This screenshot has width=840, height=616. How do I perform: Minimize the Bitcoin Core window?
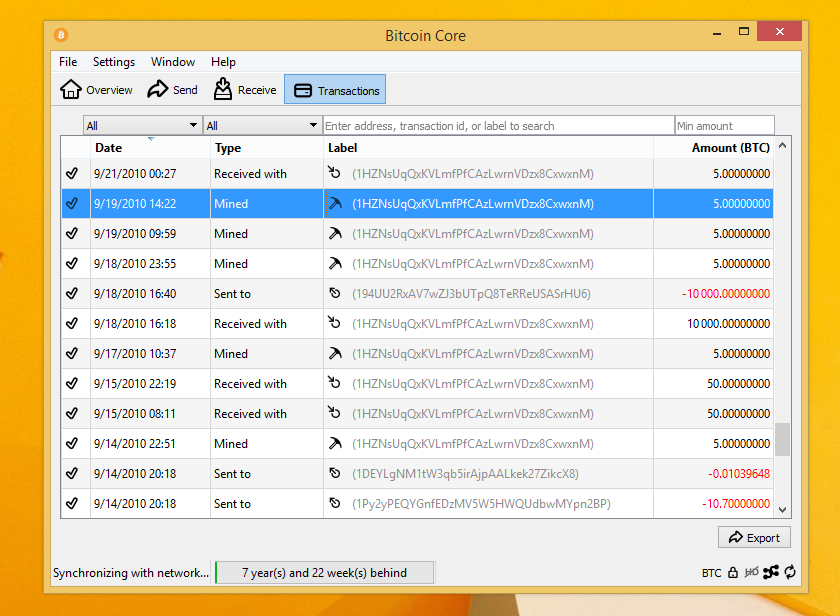717,33
